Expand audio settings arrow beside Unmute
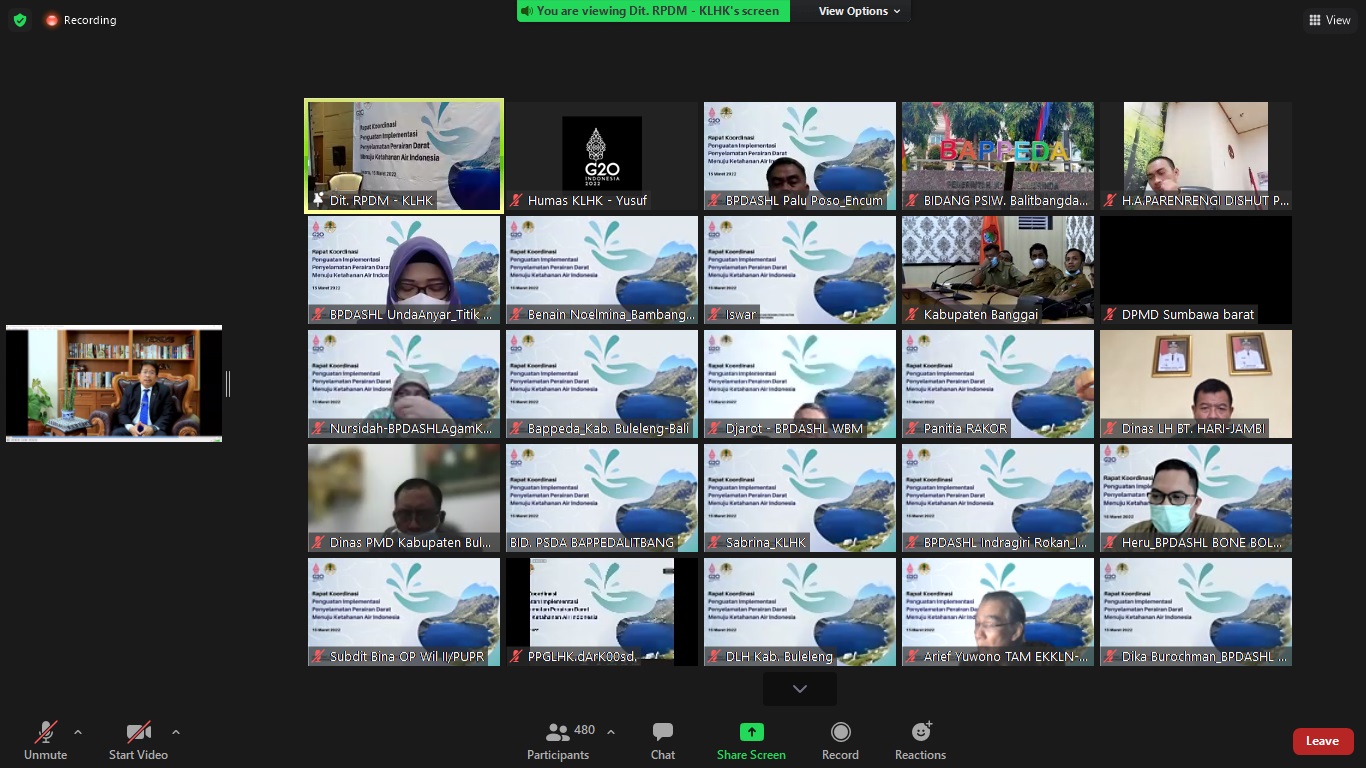This screenshot has height=768, width=1366. click(x=78, y=732)
